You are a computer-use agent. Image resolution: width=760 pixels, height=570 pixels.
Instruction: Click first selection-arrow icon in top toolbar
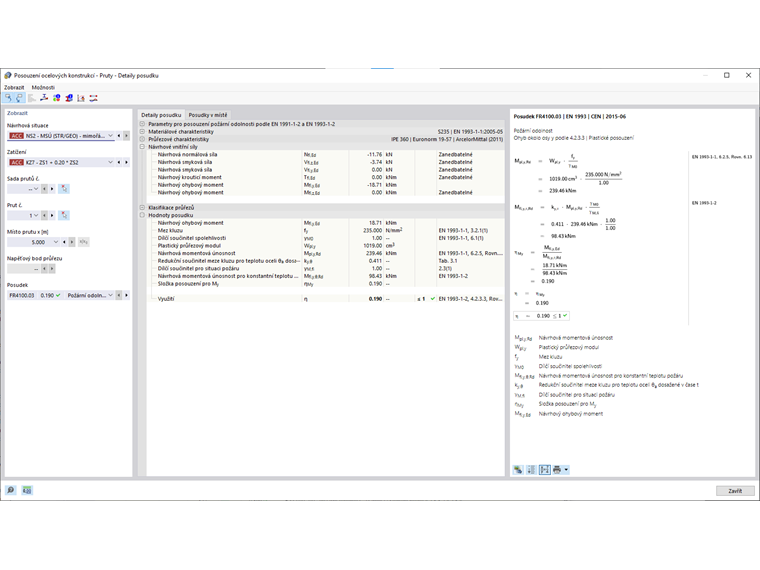(x=8, y=98)
